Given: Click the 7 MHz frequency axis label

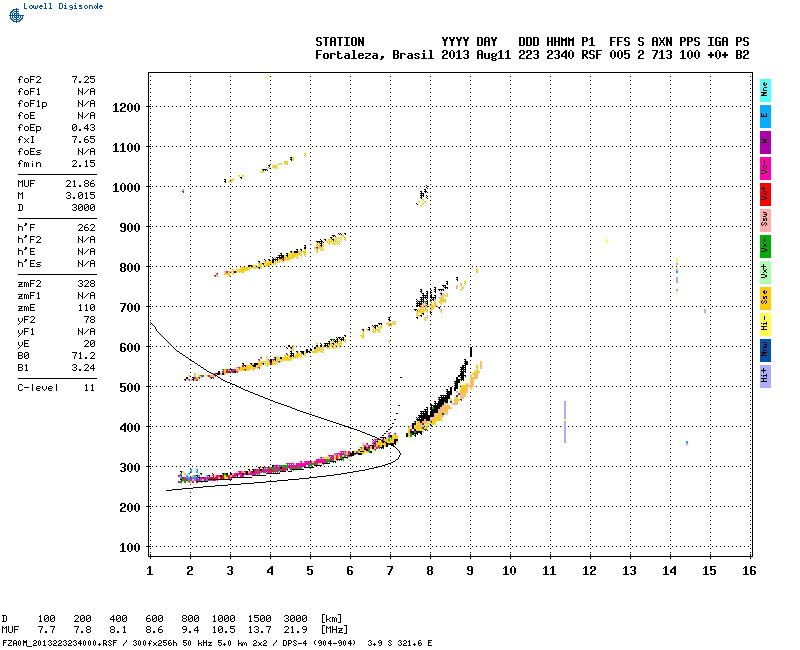Looking at the screenshot, I should (x=390, y=571).
